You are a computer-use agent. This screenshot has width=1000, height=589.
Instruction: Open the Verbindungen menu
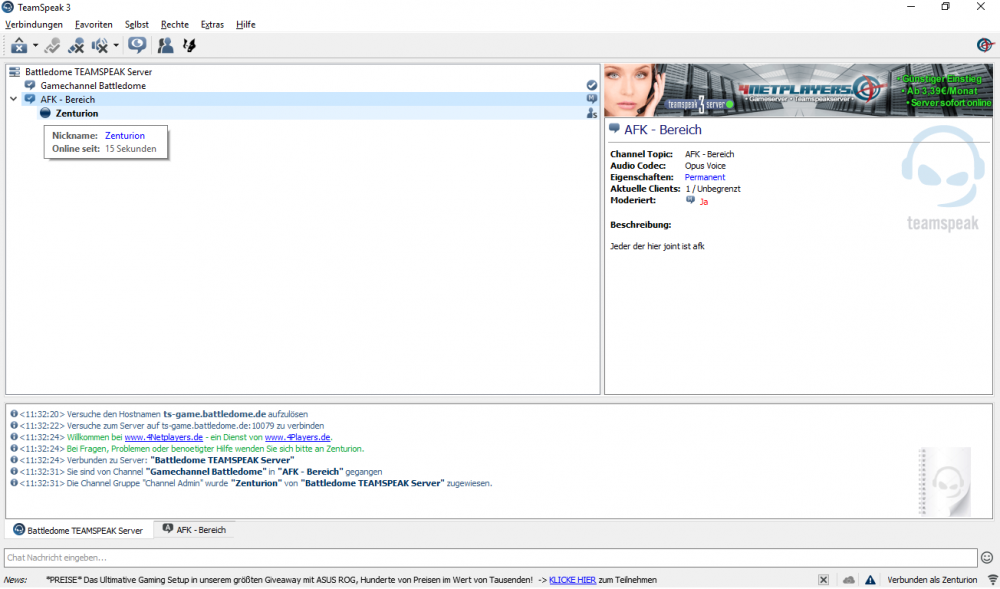point(34,24)
